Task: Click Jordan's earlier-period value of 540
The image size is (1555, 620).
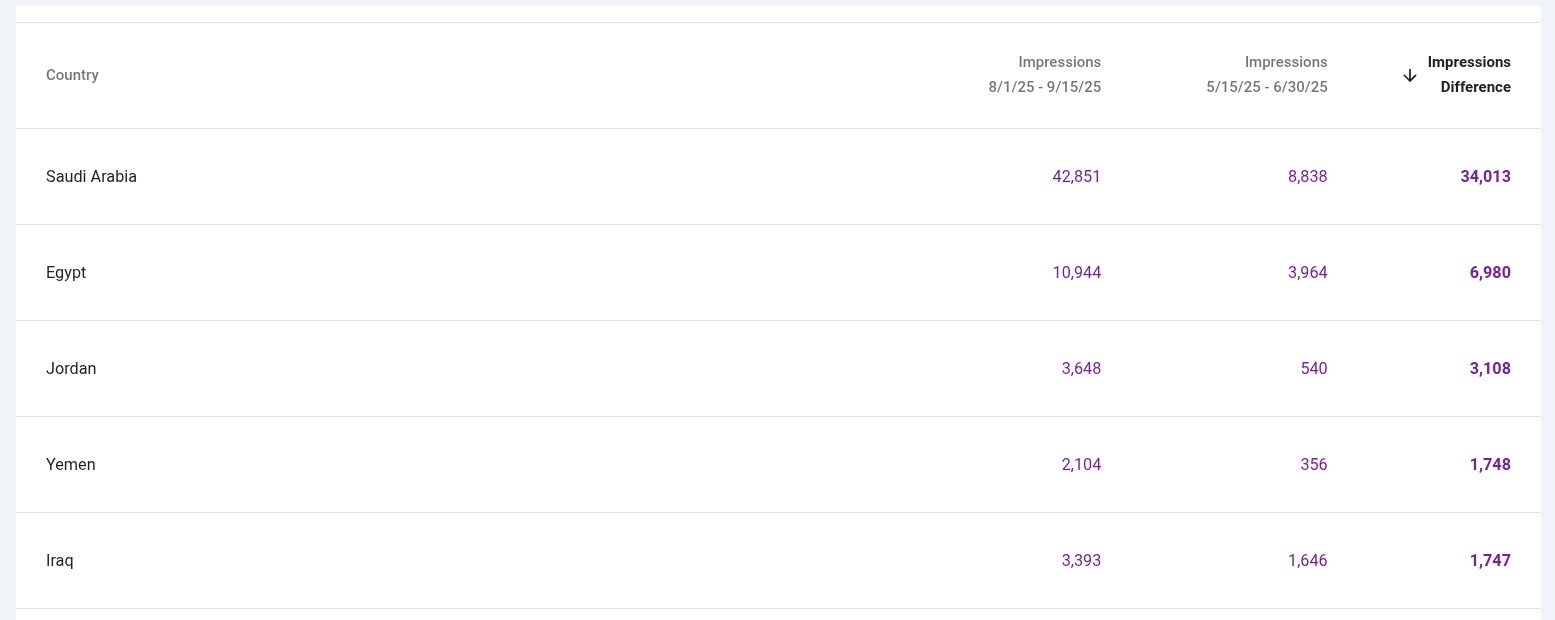Action: [x=1314, y=369]
